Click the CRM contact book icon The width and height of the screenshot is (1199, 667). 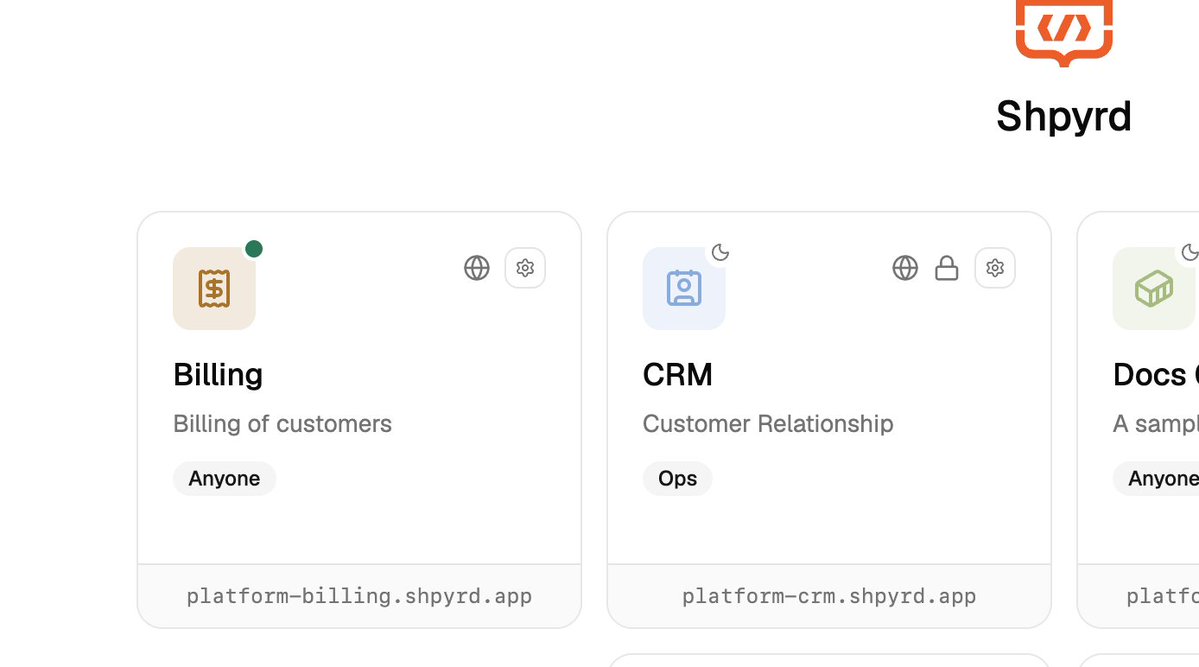coord(684,288)
